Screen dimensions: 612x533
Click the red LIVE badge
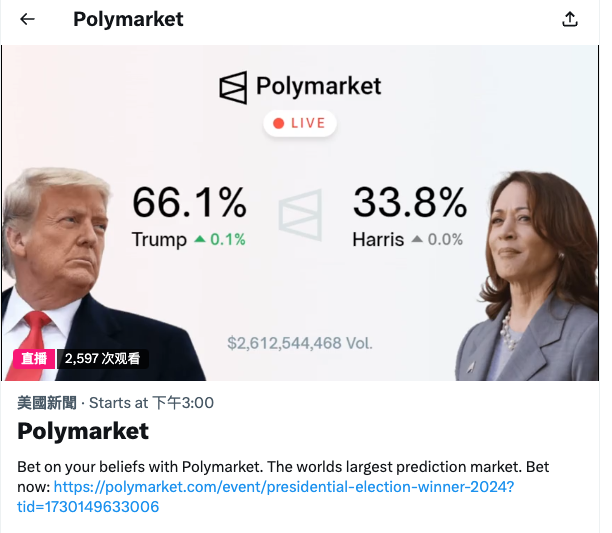(300, 123)
